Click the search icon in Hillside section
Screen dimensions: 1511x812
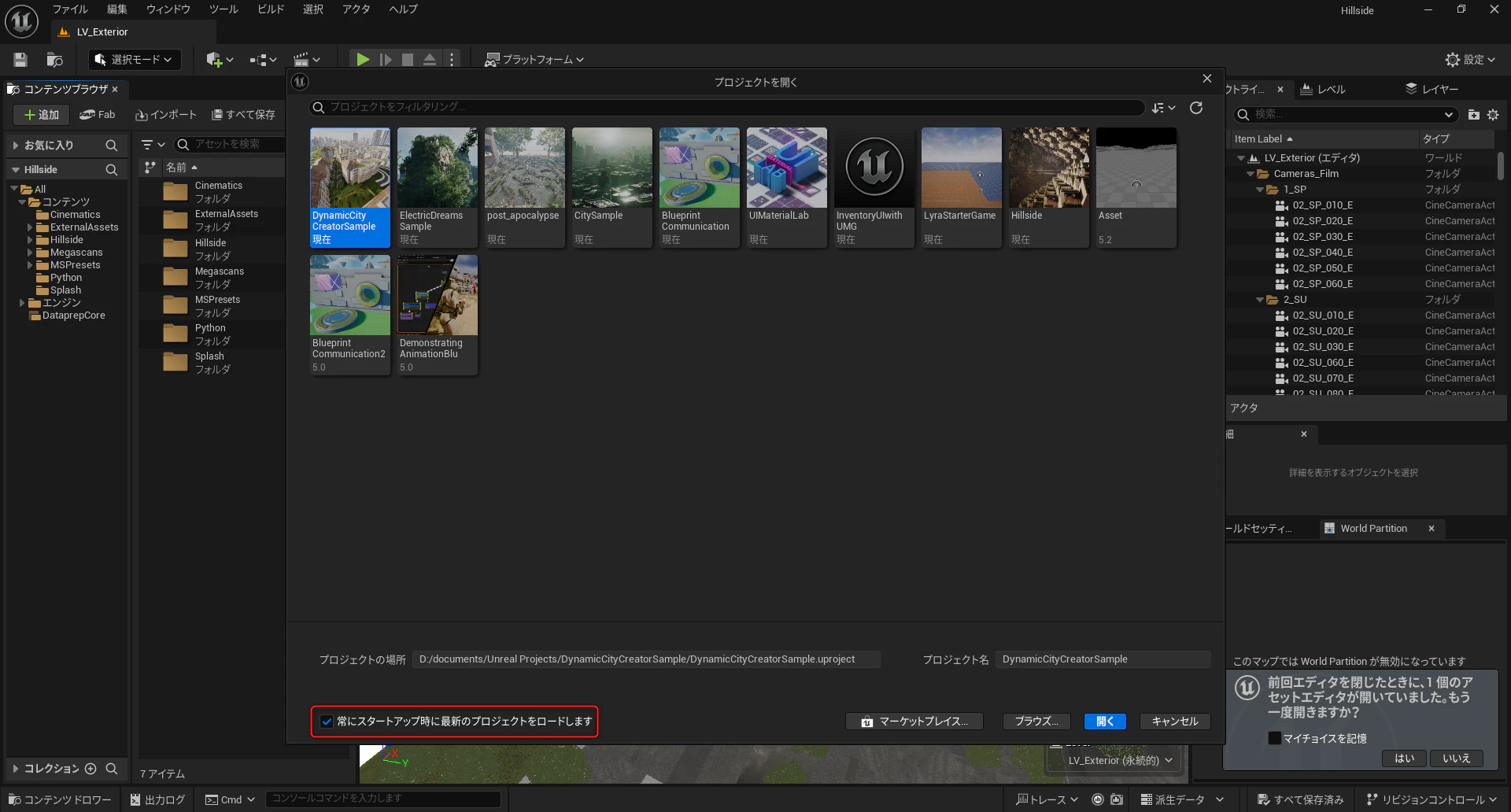[111, 170]
